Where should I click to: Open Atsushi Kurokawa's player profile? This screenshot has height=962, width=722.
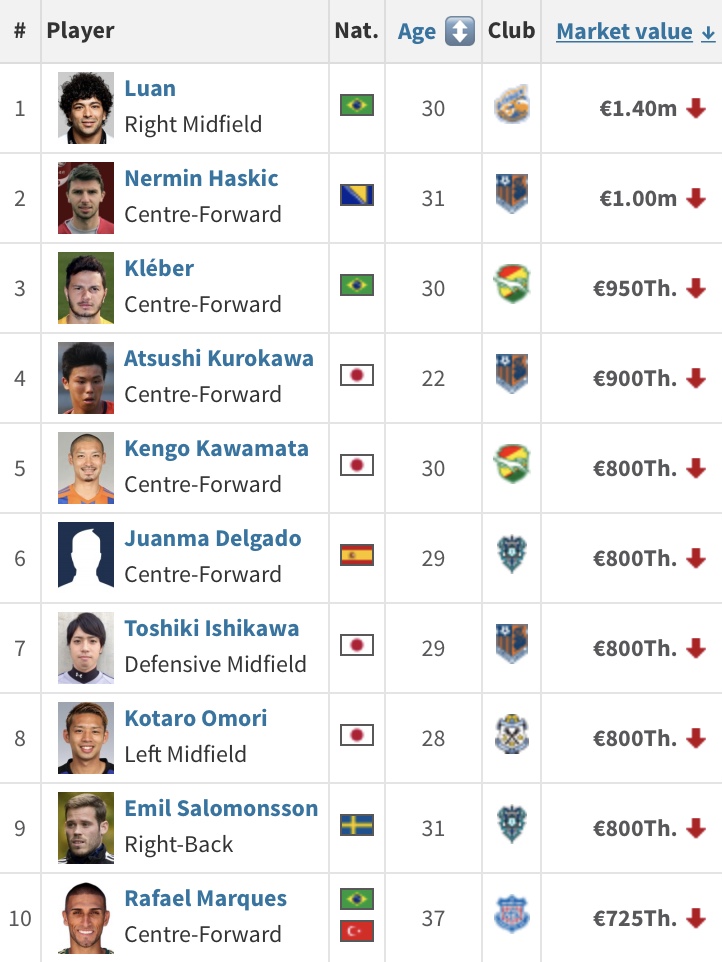218,359
